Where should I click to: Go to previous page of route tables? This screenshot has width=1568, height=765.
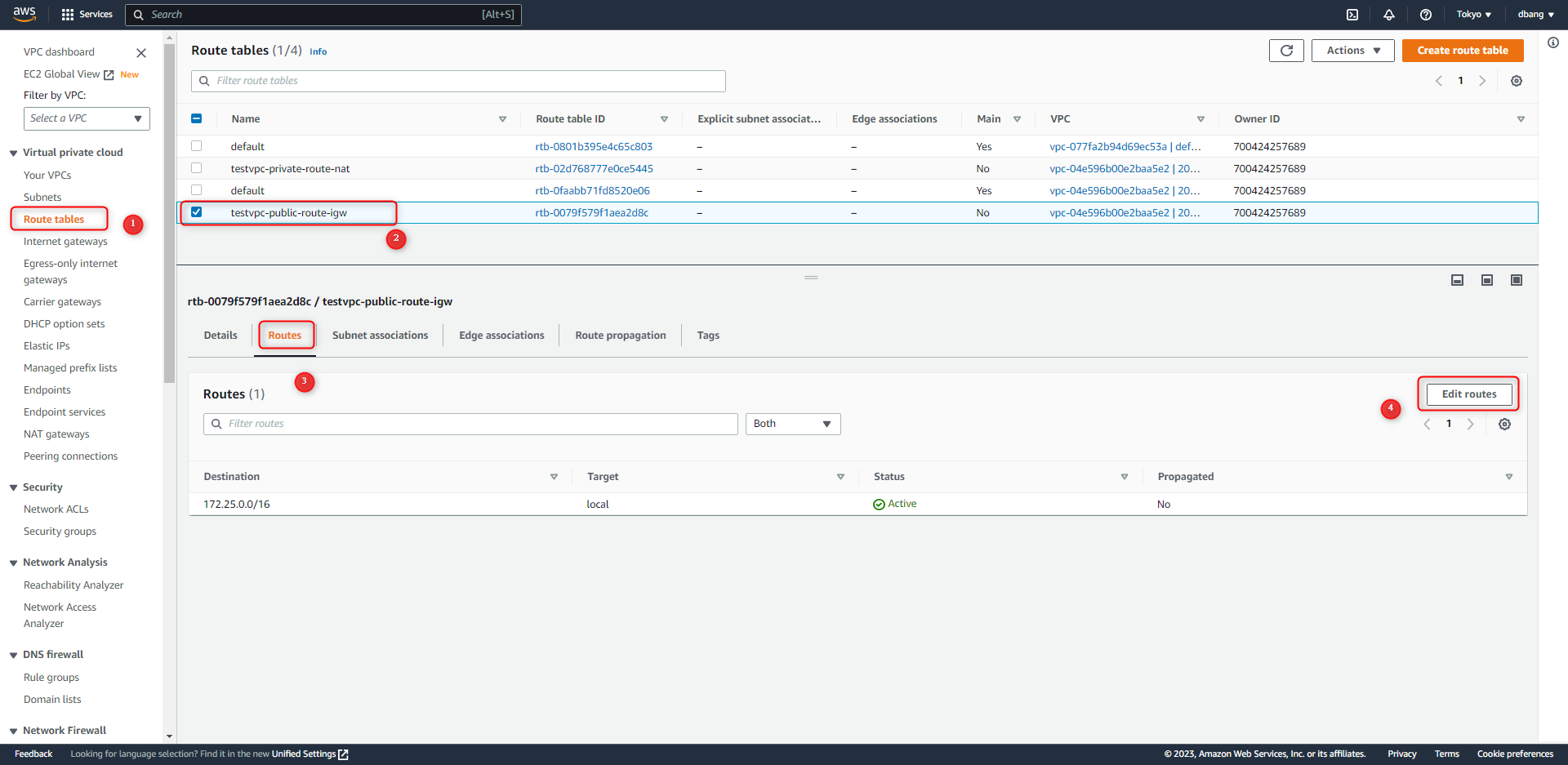[x=1439, y=81]
